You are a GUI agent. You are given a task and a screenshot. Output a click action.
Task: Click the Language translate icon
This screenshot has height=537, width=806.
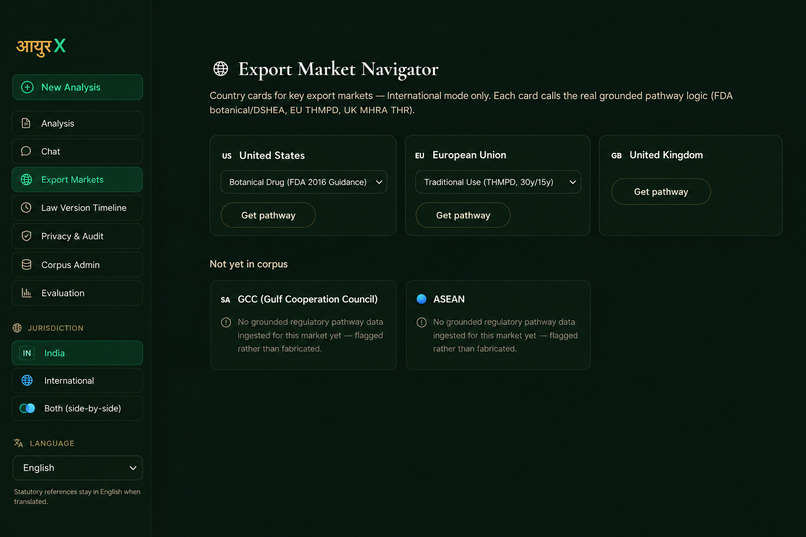click(x=19, y=443)
